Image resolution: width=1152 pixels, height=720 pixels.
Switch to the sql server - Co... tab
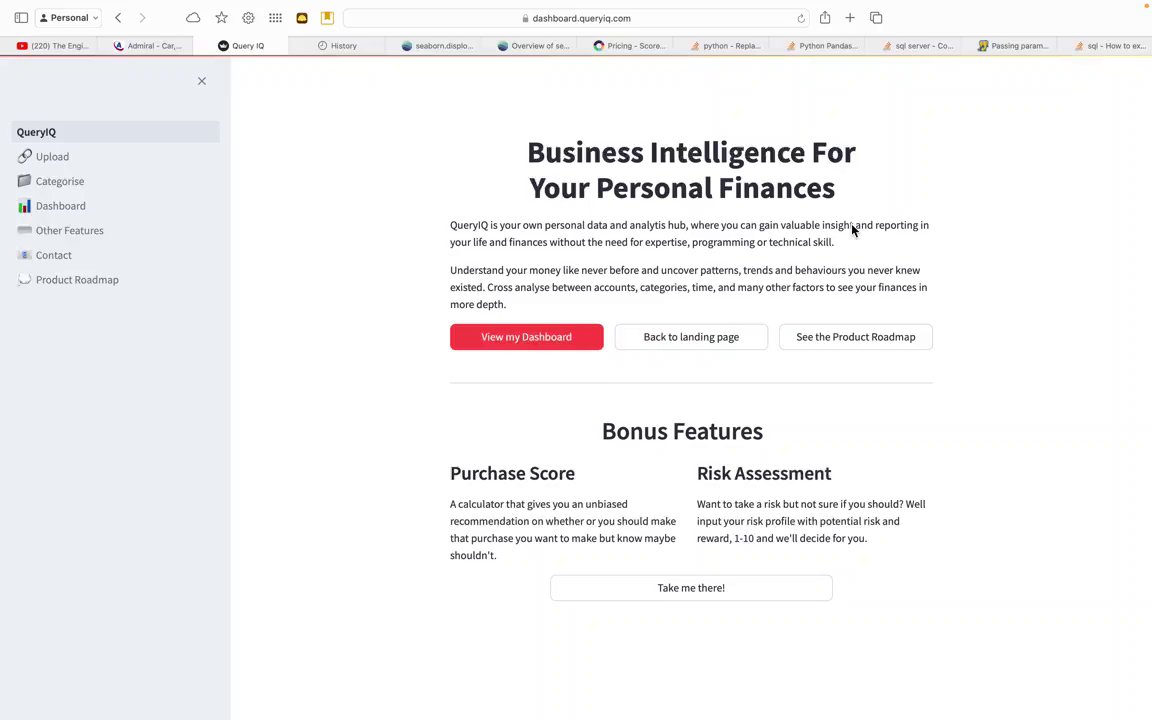click(918, 46)
